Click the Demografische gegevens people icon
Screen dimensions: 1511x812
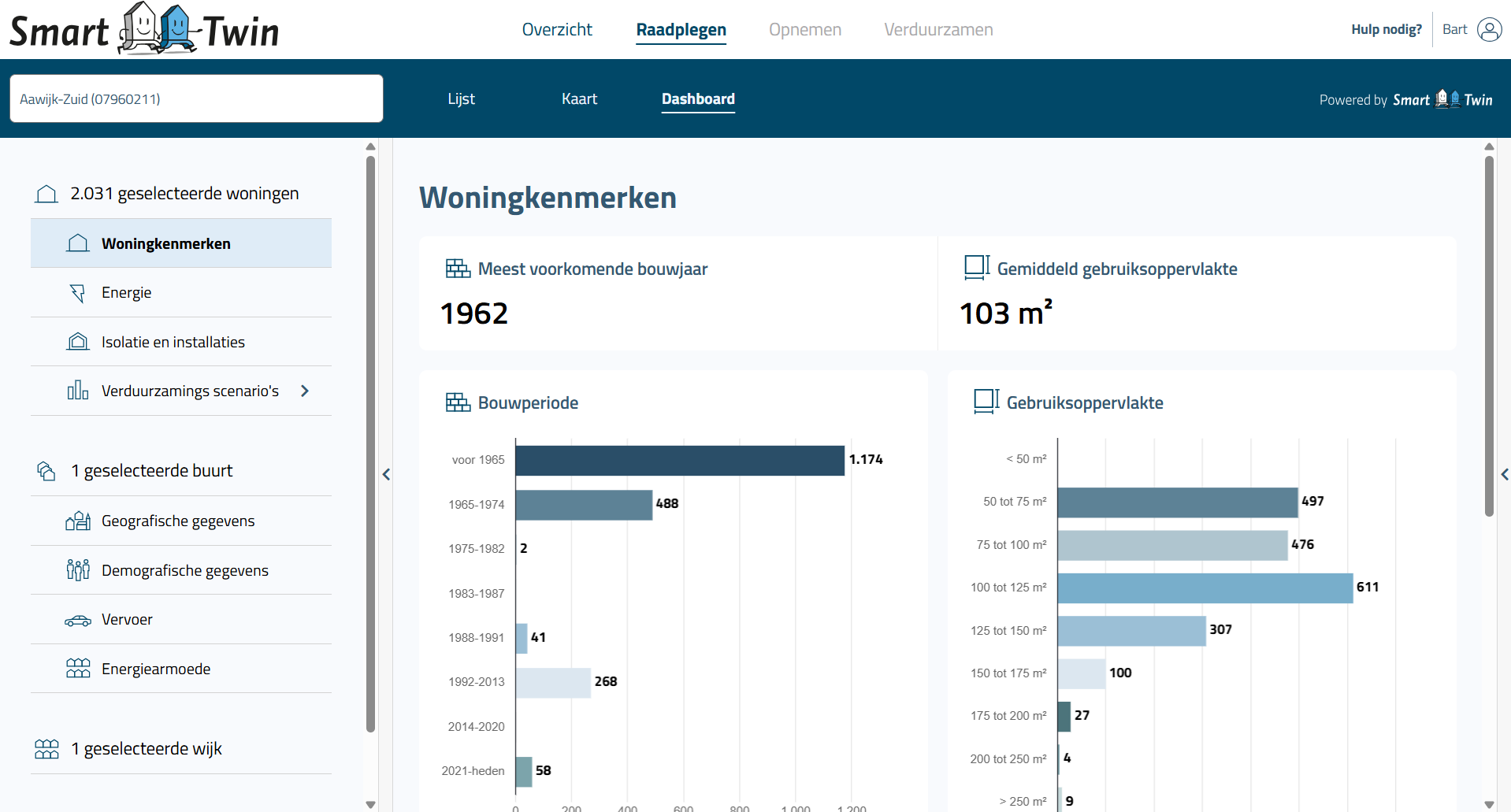click(x=77, y=569)
